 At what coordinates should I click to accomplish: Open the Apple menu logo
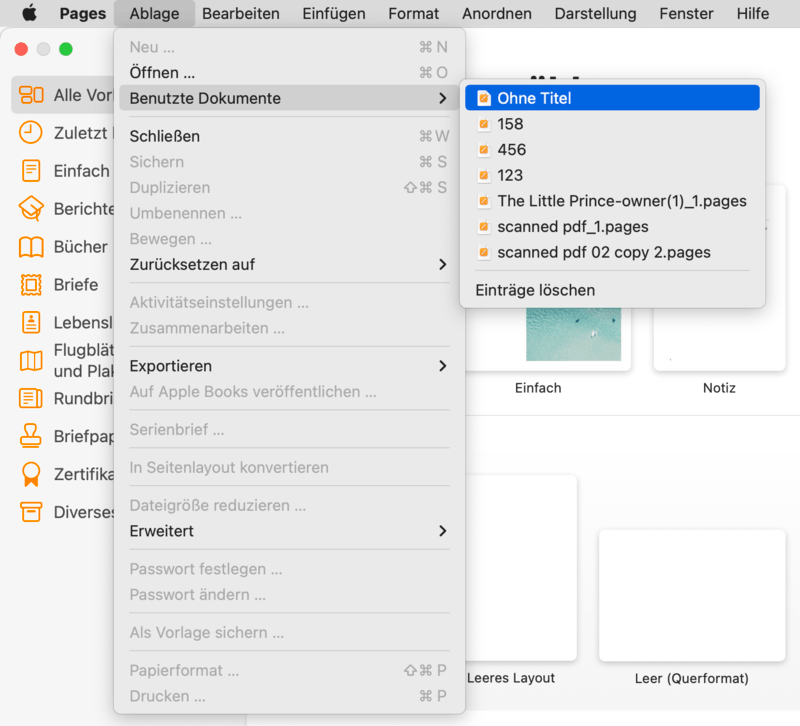pyautogui.click(x=29, y=14)
